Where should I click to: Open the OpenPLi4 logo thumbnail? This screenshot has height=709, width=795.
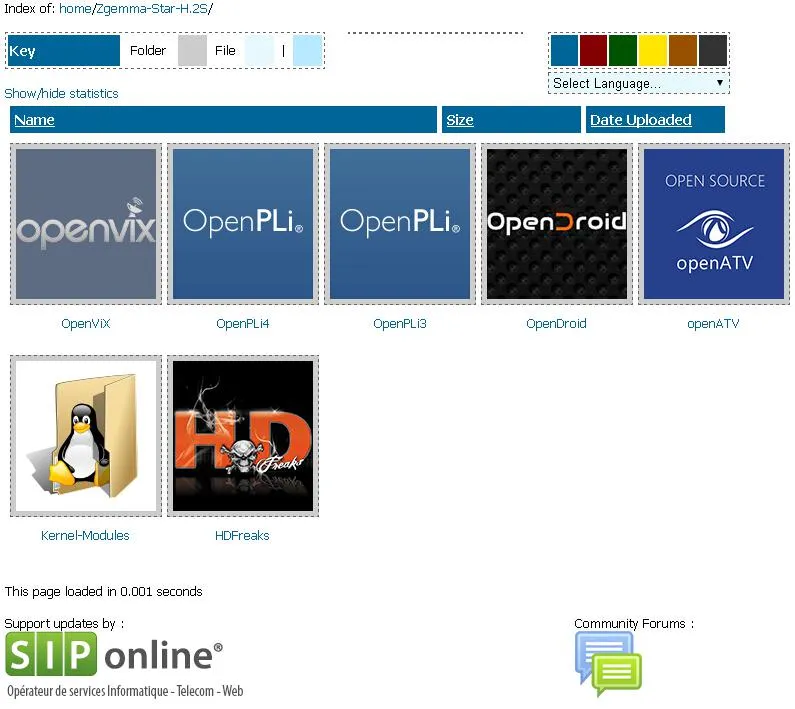(243, 224)
